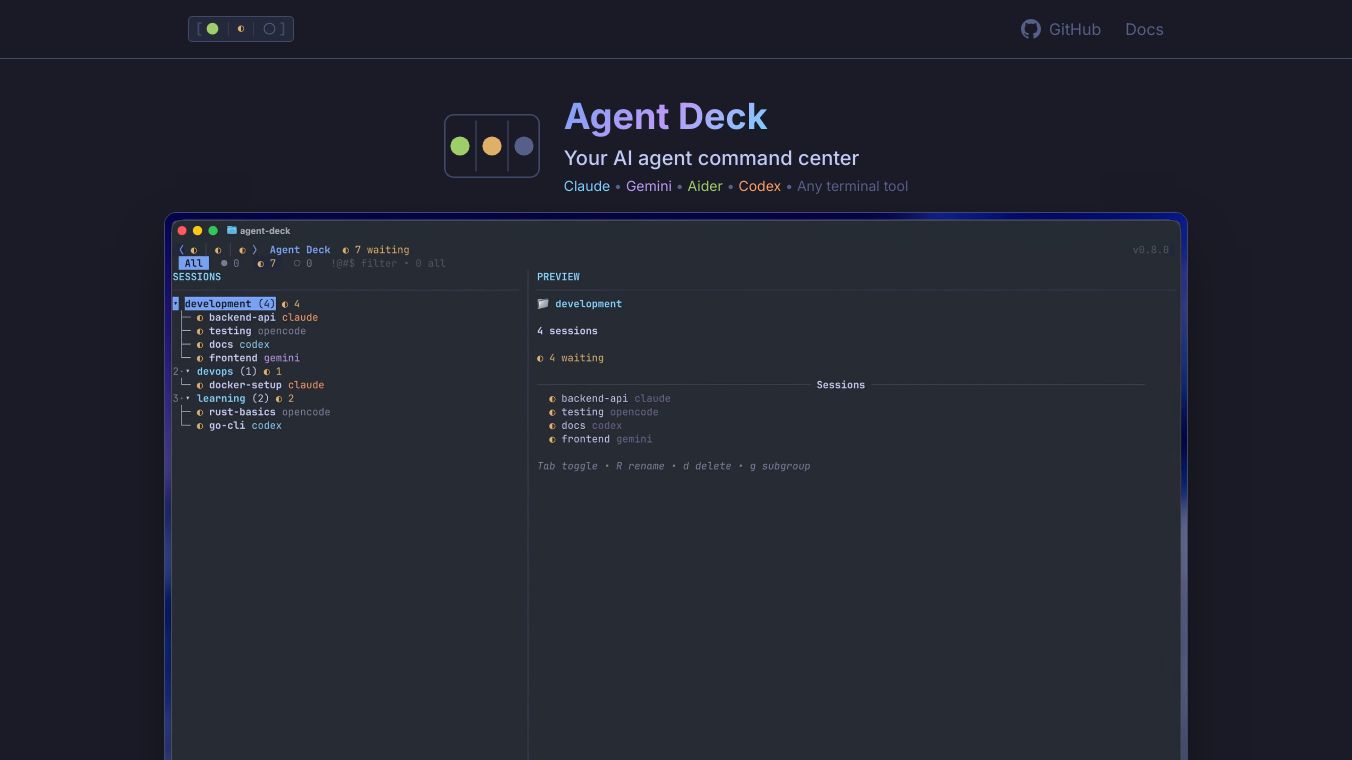1352x760 pixels.
Task: Click the waiting icon next to '7 waiting' header
Action: (x=345, y=250)
